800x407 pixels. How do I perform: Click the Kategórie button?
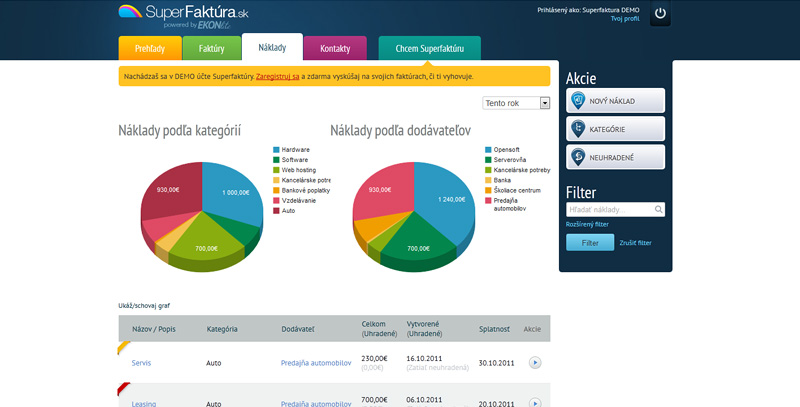pos(615,129)
